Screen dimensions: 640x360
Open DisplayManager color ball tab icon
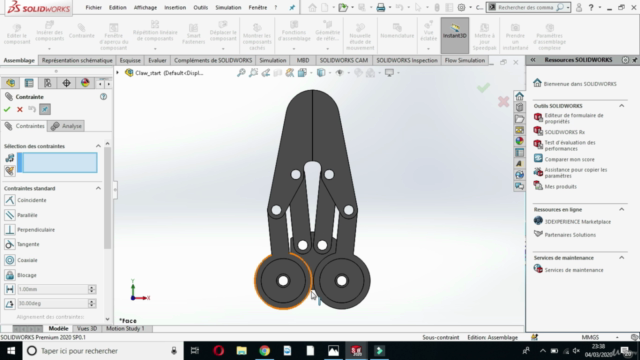(x=85, y=83)
